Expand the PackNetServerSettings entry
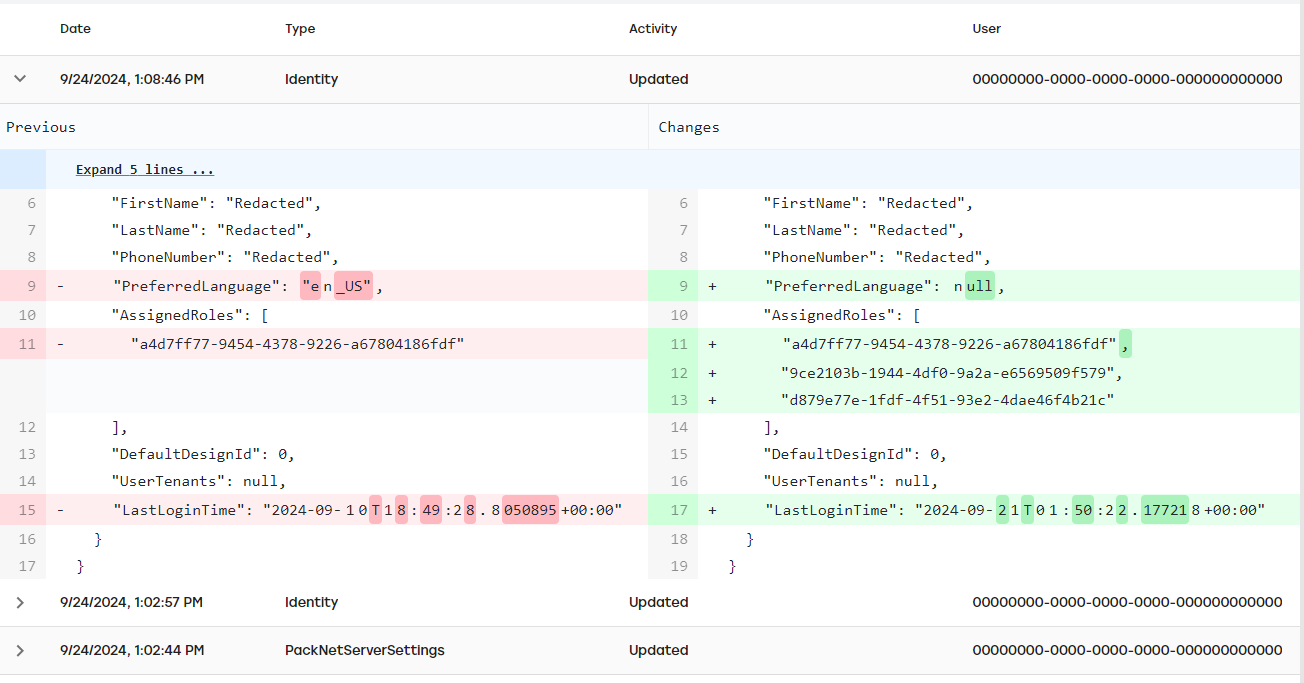This screenshot has width=1304, height=683. [x=21, y=650]
